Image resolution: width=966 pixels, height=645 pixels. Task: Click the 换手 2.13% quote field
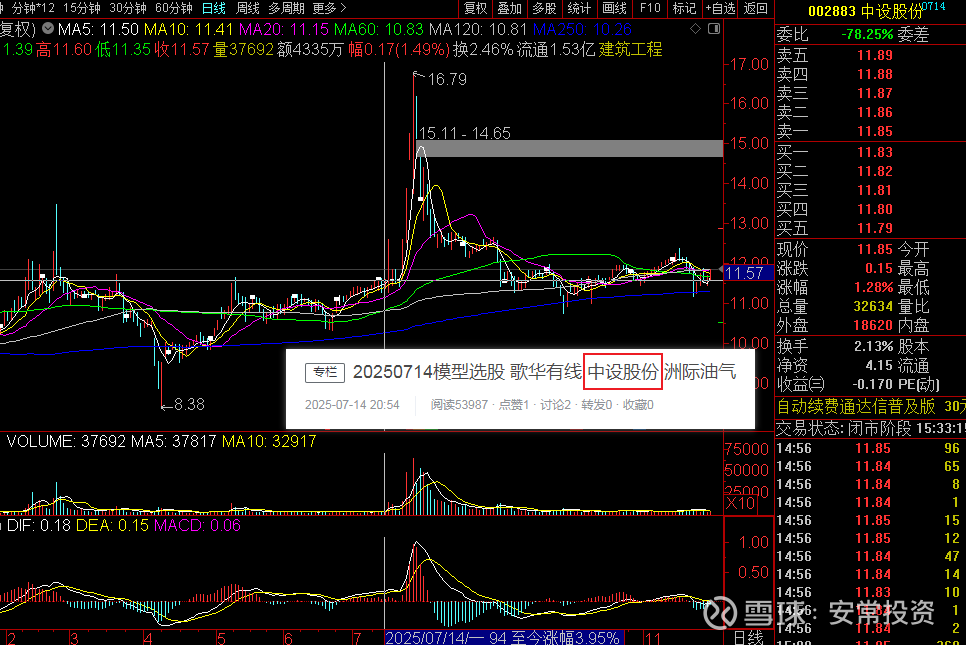click(835, 347)
